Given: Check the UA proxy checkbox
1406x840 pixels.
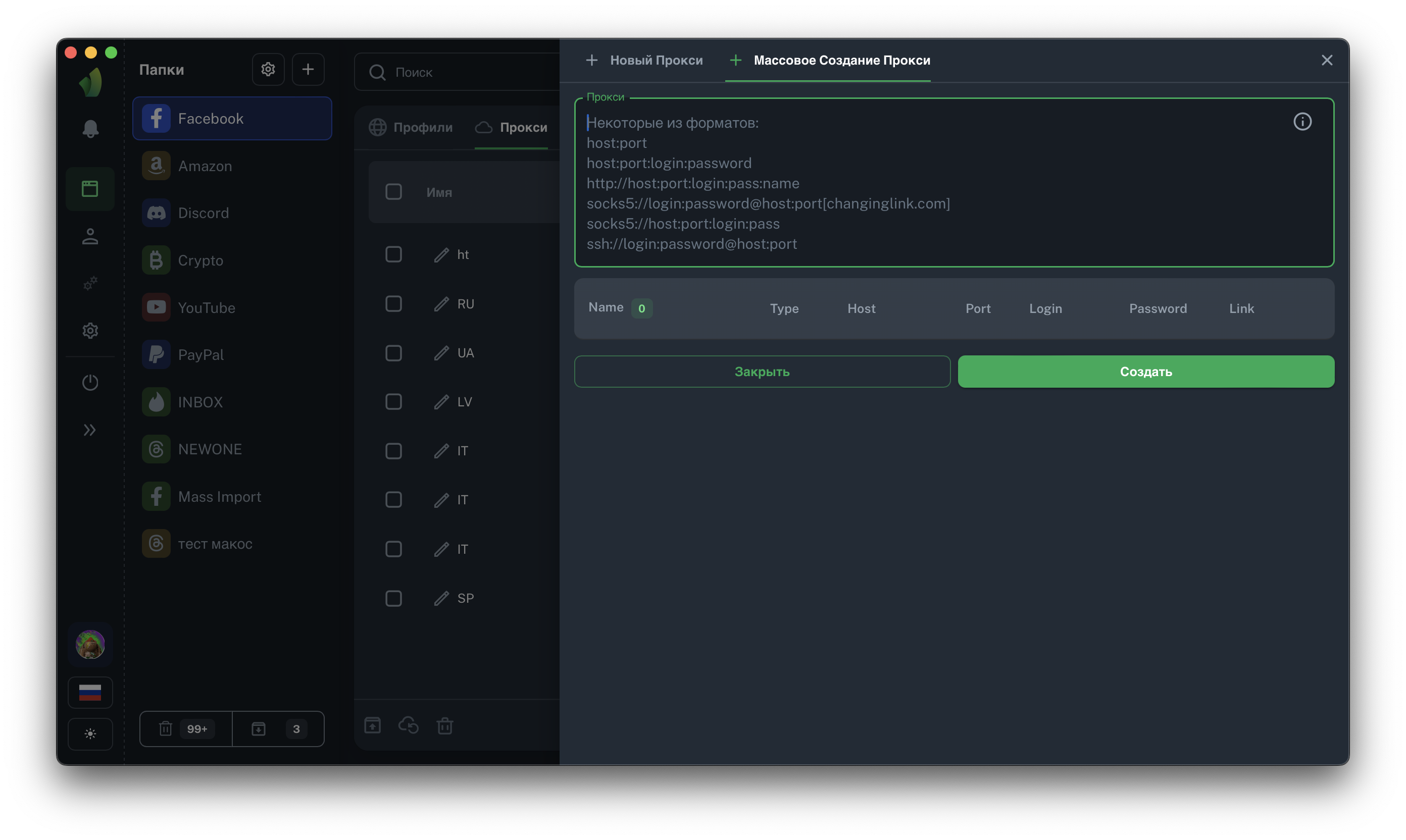Looking at the screenshot, I should point(393,353).
